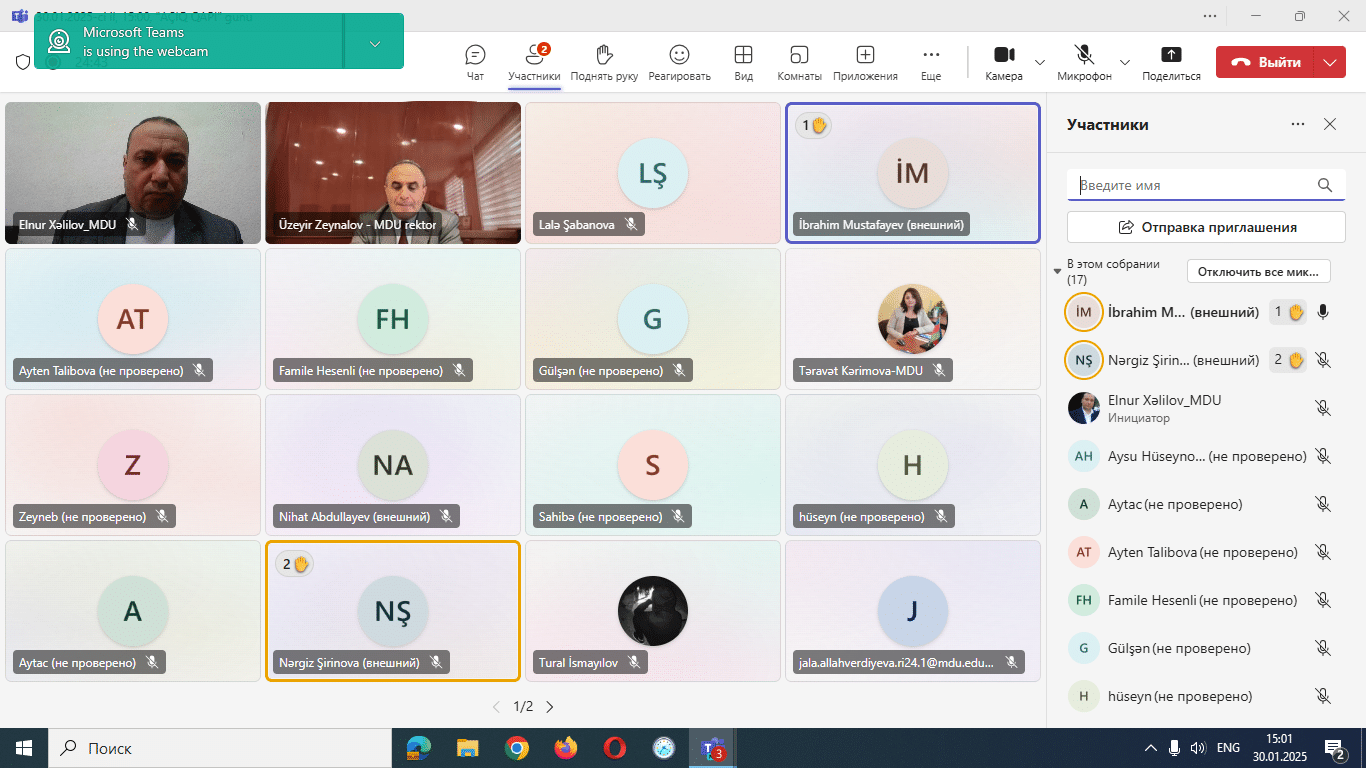Go to next page of video gallery
This screenshot has height=768, width=1366.
click(x=549, y=707)
